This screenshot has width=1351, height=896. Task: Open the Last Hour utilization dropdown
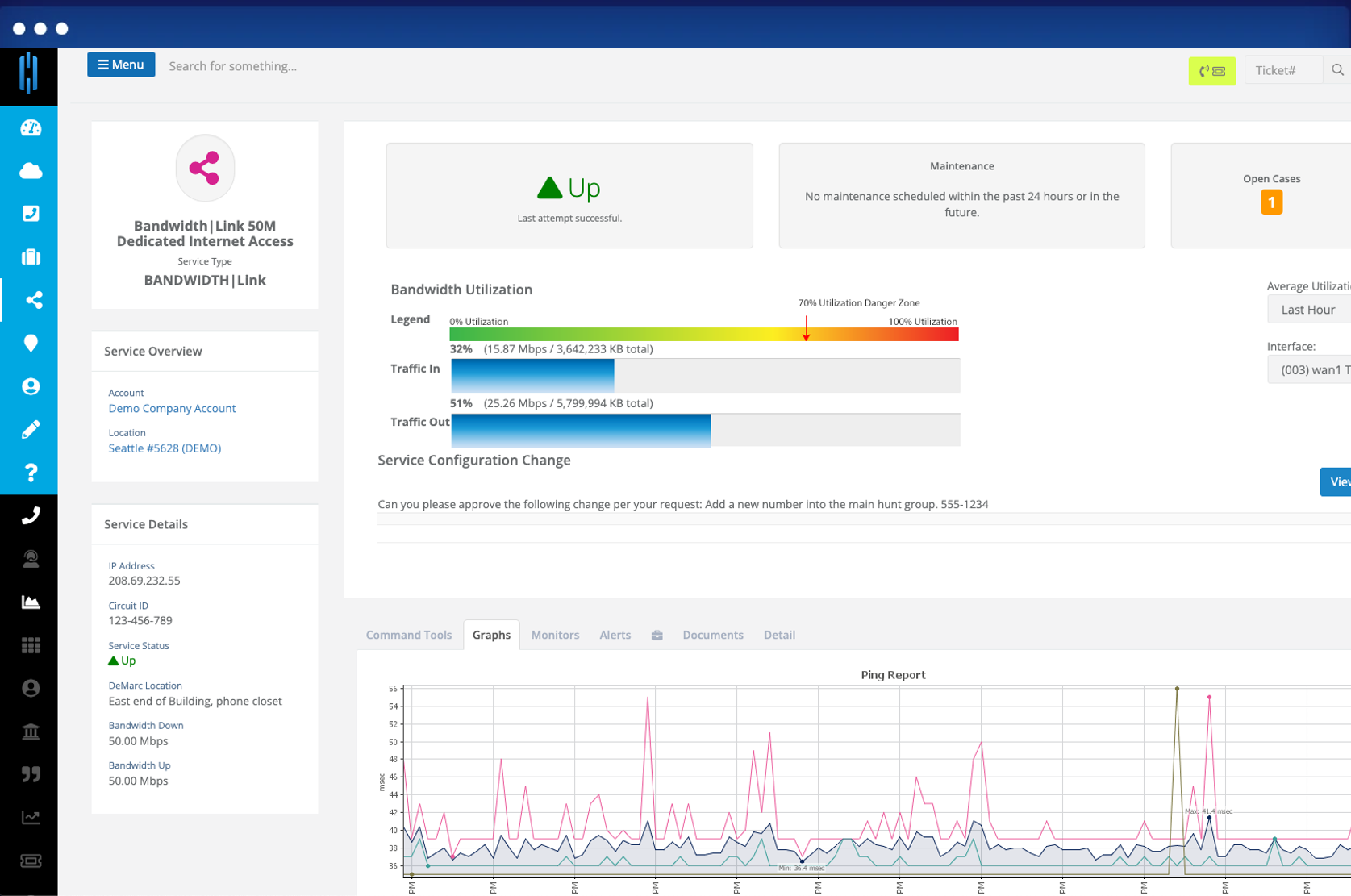[1308, 309]
